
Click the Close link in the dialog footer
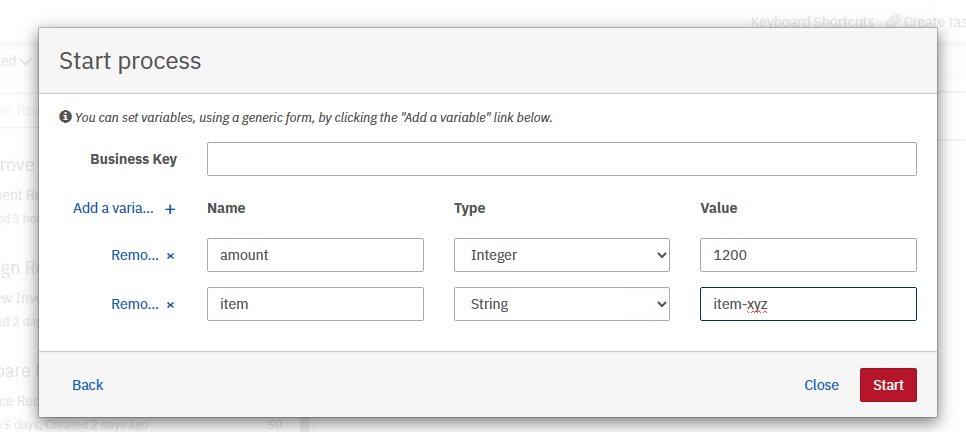[821, 385]
